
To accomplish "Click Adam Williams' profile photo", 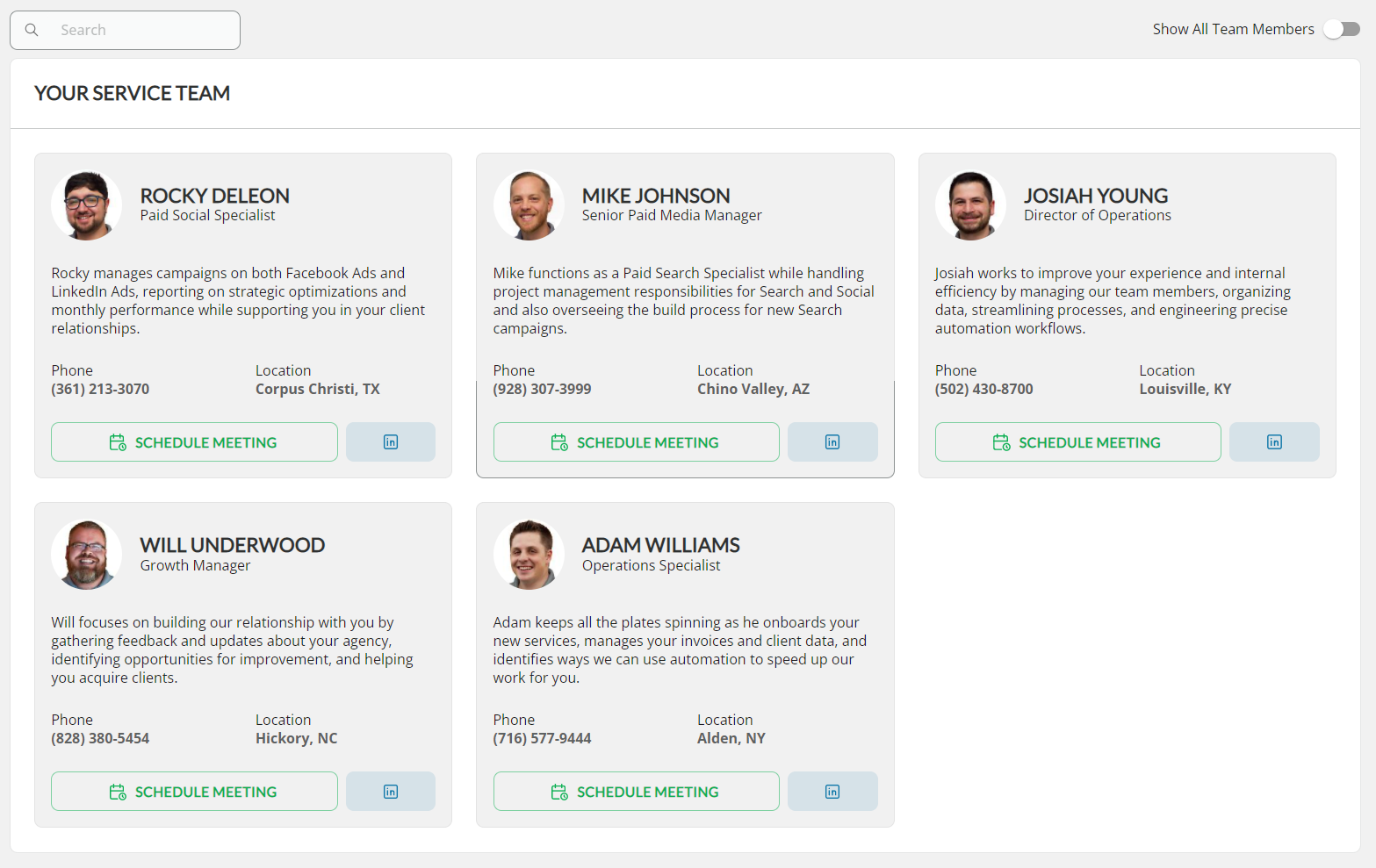I will click(x=529, y=555).
